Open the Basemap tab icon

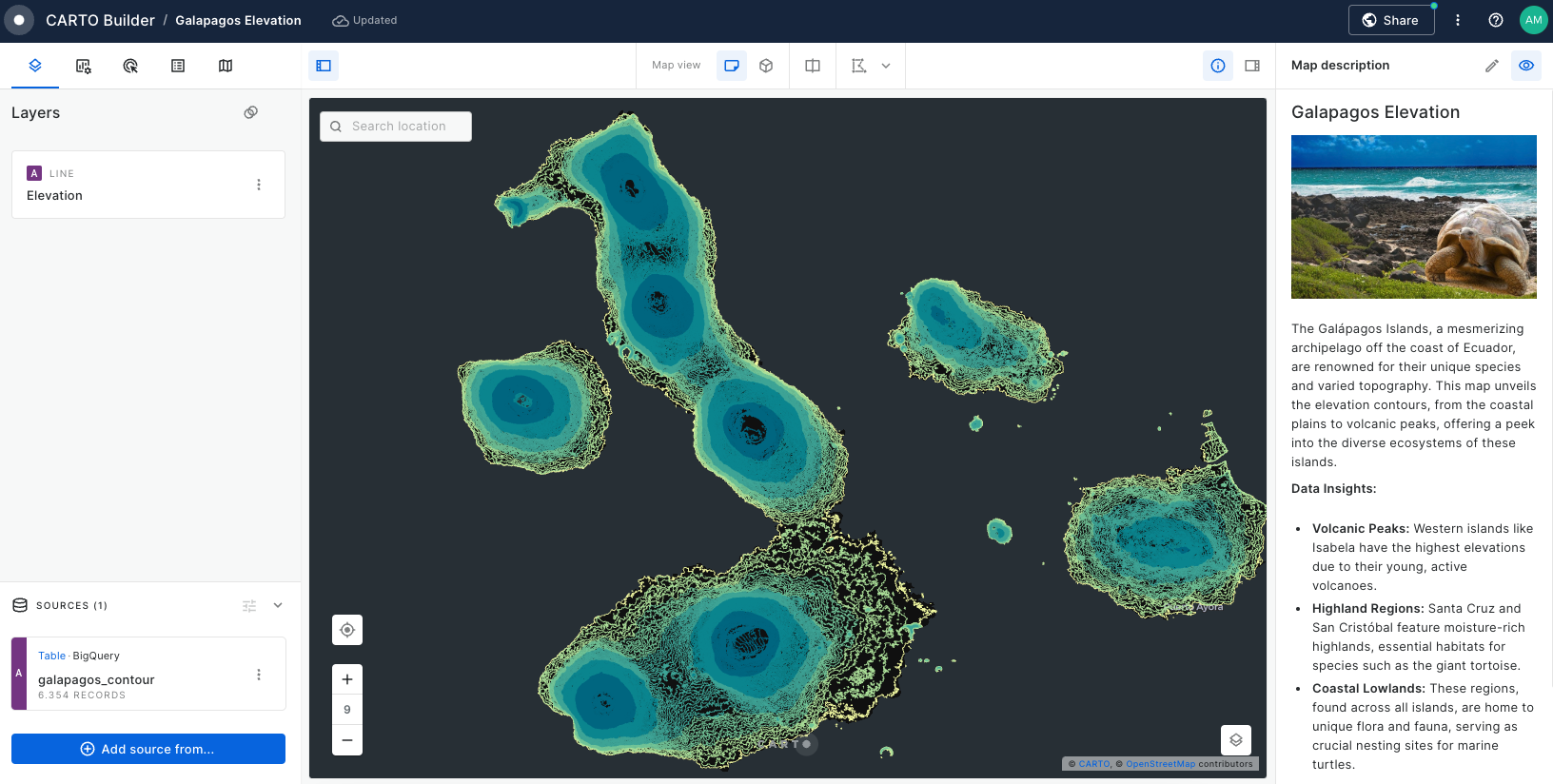click(x=226, y=66)
